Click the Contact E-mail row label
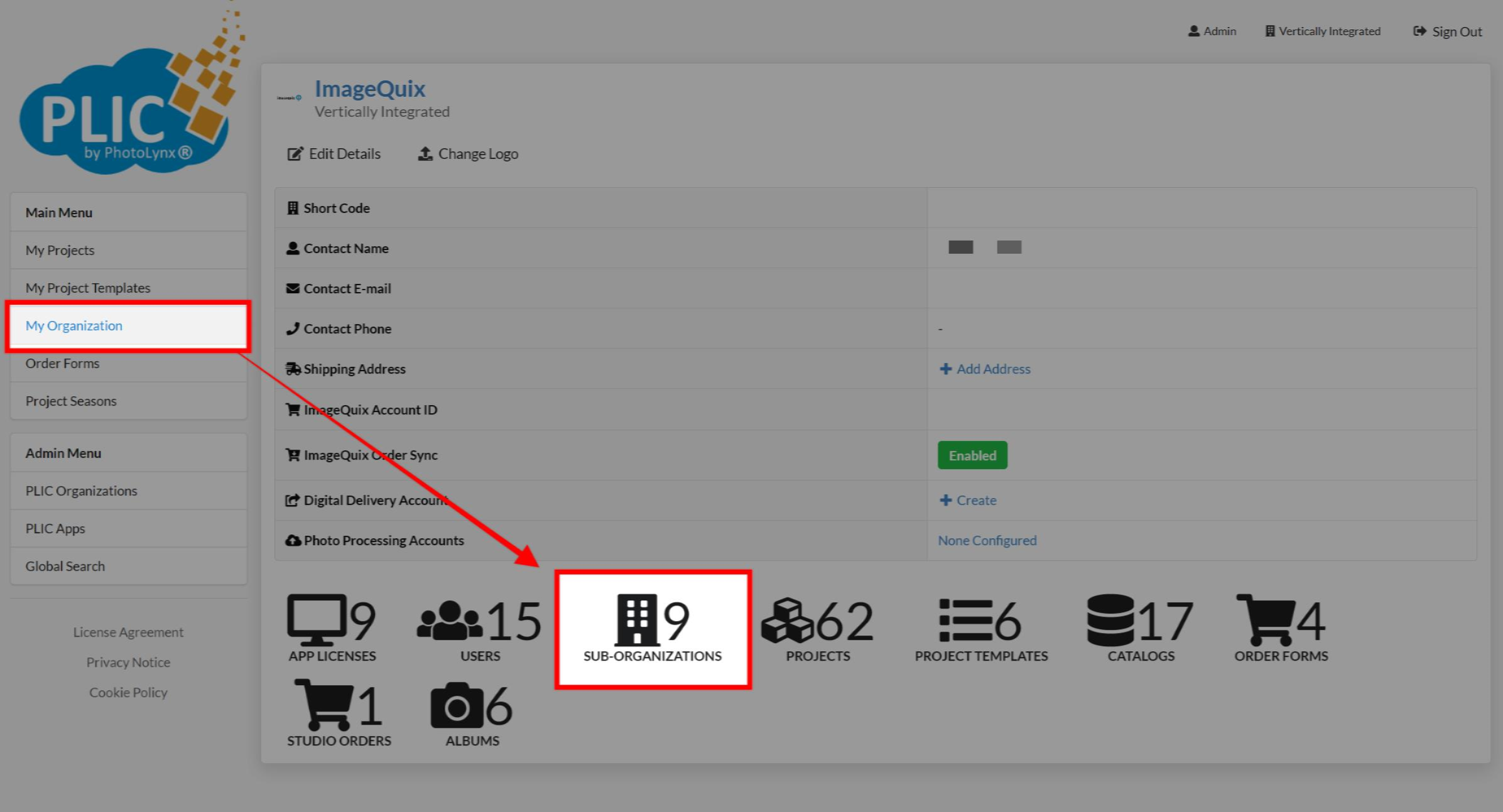 tap(347, 288)
